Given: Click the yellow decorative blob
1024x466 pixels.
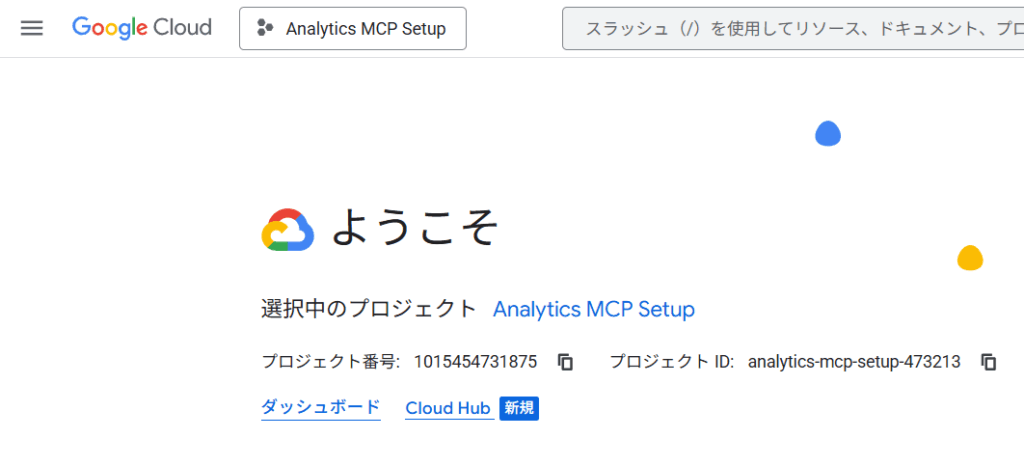Looking at the screenshot, I should tap(970, 258).
